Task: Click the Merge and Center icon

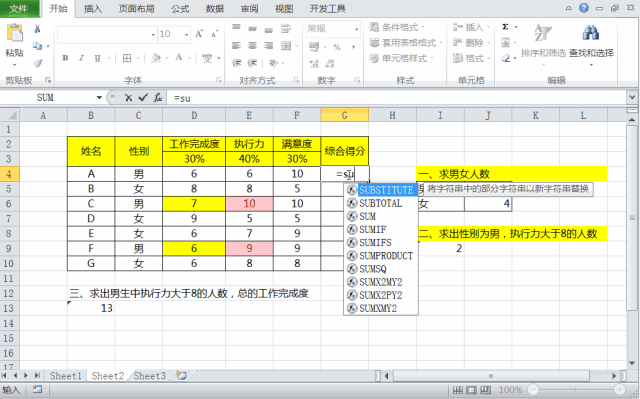Action: coord(286,46)
